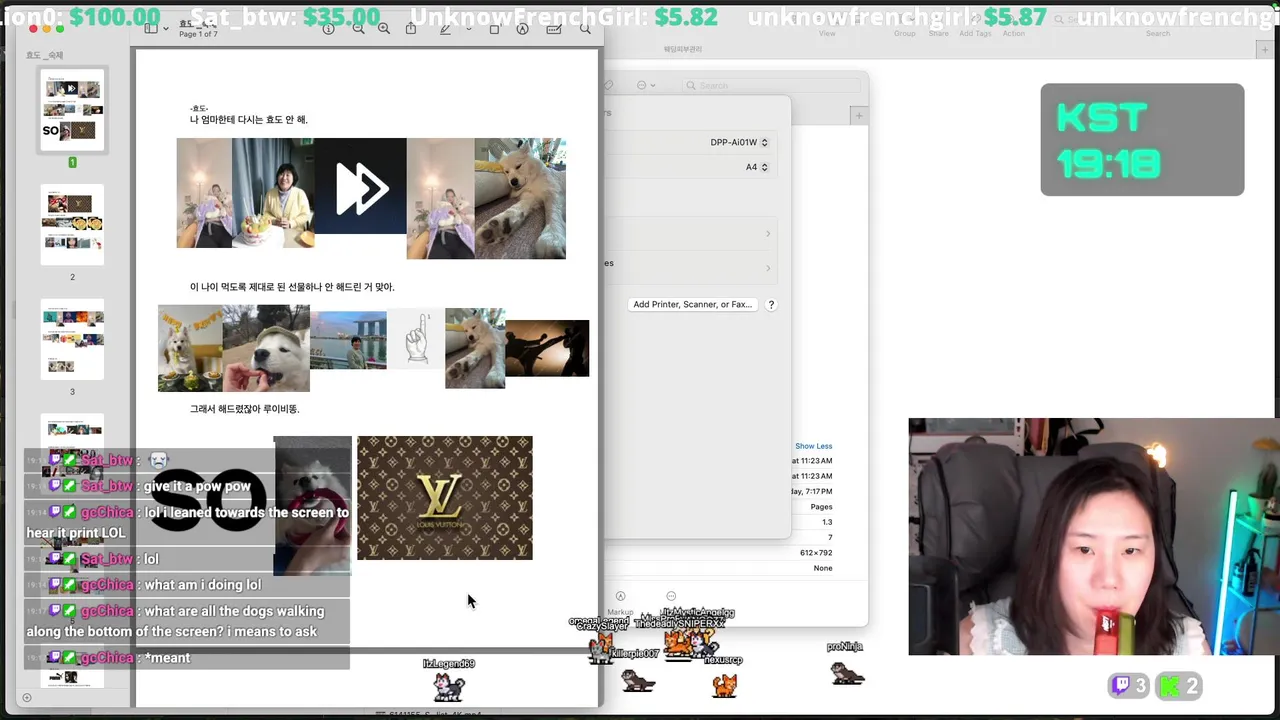
Task: Click the Louis Vuitton image in document
Action: 445,498
